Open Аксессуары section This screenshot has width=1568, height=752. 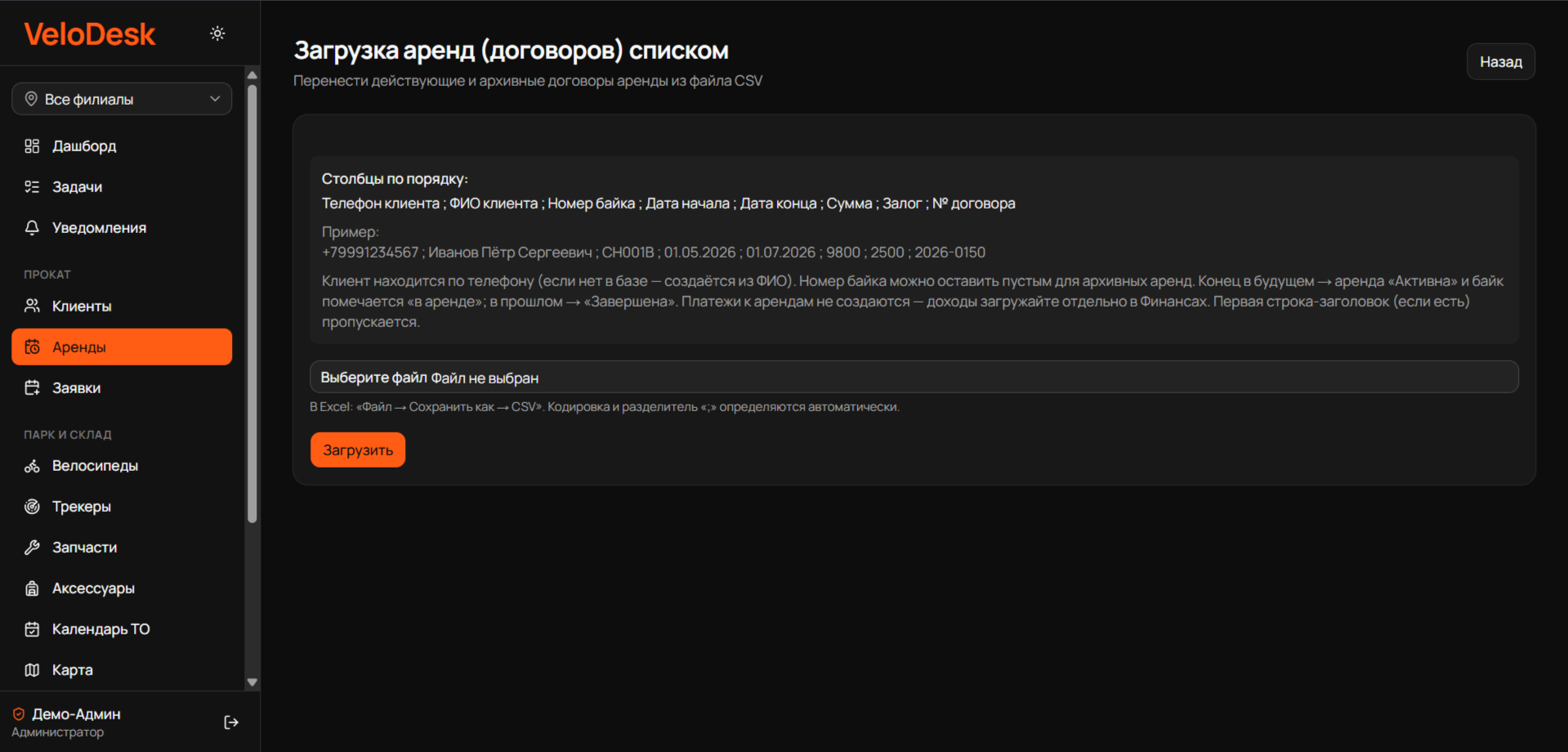[x=122, y=589]
